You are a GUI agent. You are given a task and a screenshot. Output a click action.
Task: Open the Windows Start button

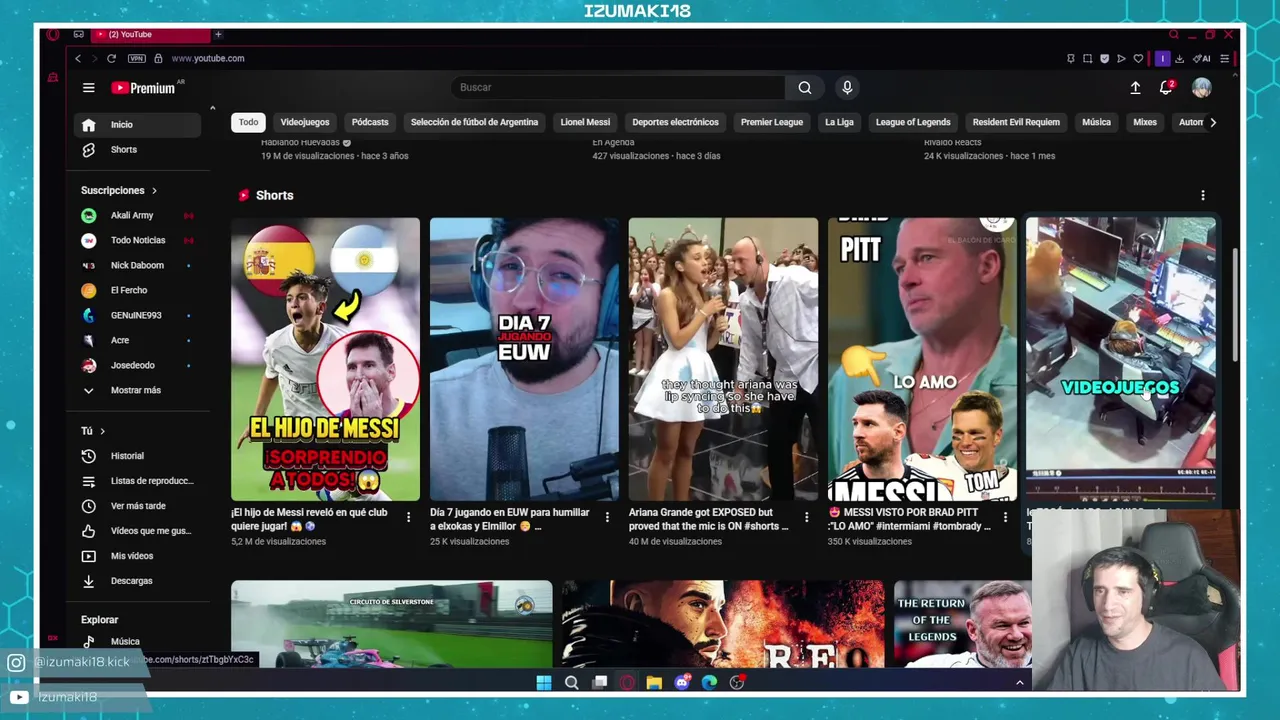coord(543,683)
